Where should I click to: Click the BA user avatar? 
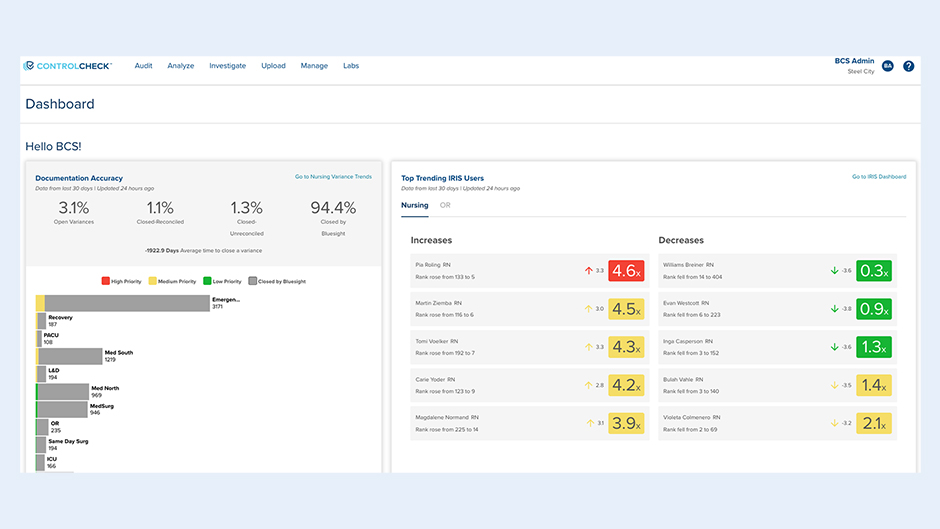(887, 66)
